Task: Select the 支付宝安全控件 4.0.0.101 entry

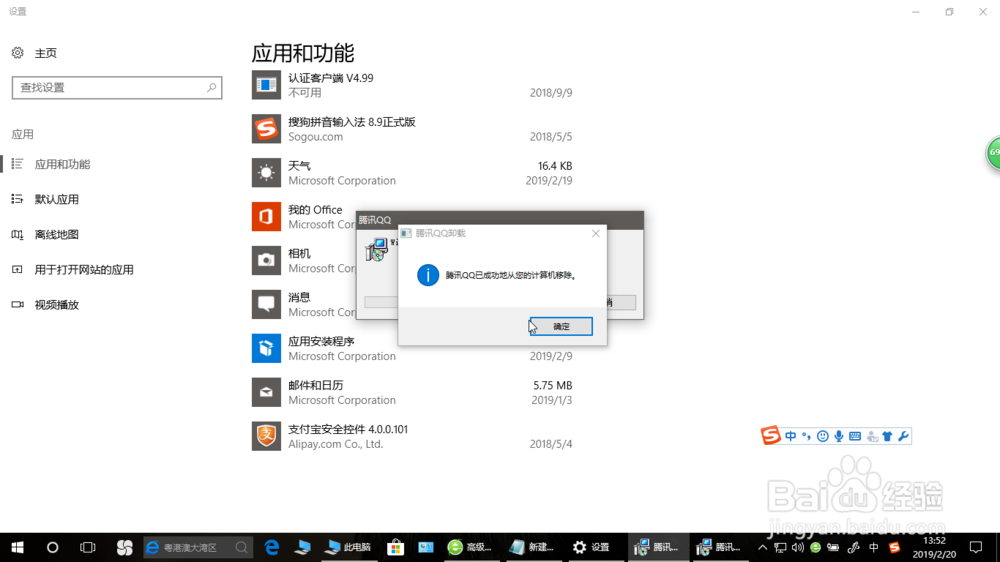Action: 348,429
